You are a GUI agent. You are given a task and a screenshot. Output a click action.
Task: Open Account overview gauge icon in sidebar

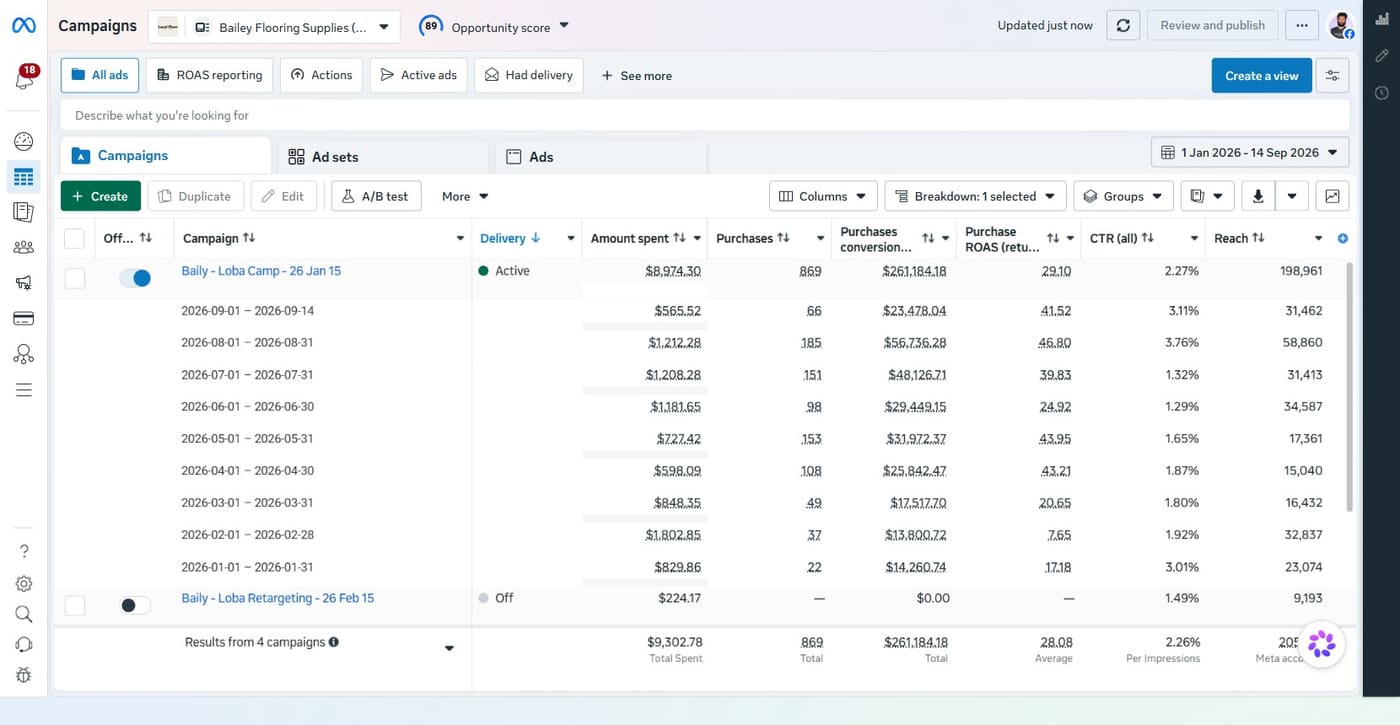(24, 141)
